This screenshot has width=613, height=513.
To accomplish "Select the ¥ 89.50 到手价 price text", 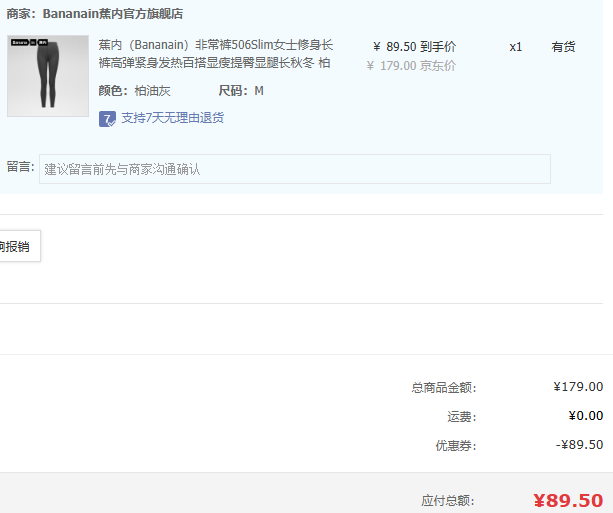I will (414, 47).
